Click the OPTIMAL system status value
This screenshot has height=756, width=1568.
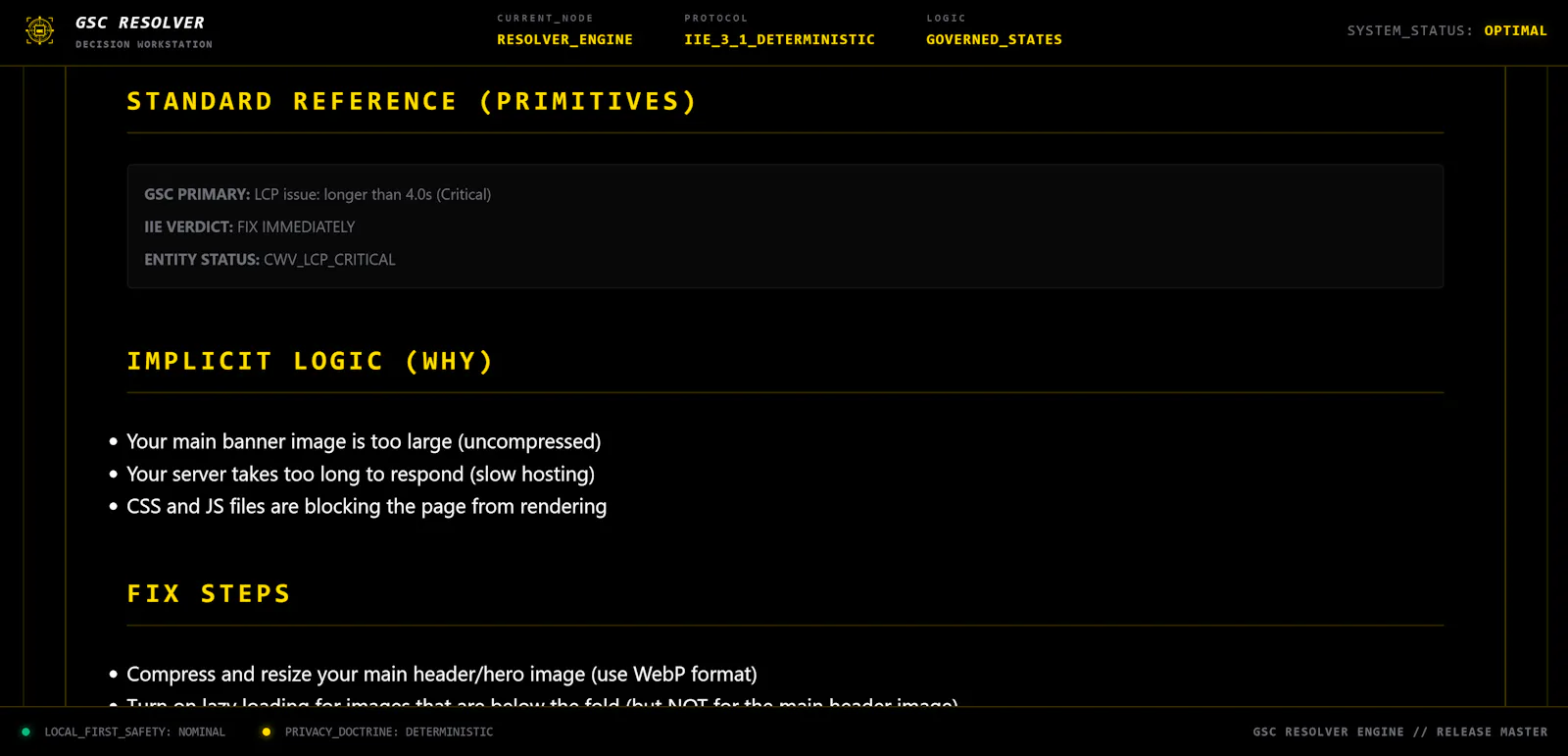coord(1516,31)
